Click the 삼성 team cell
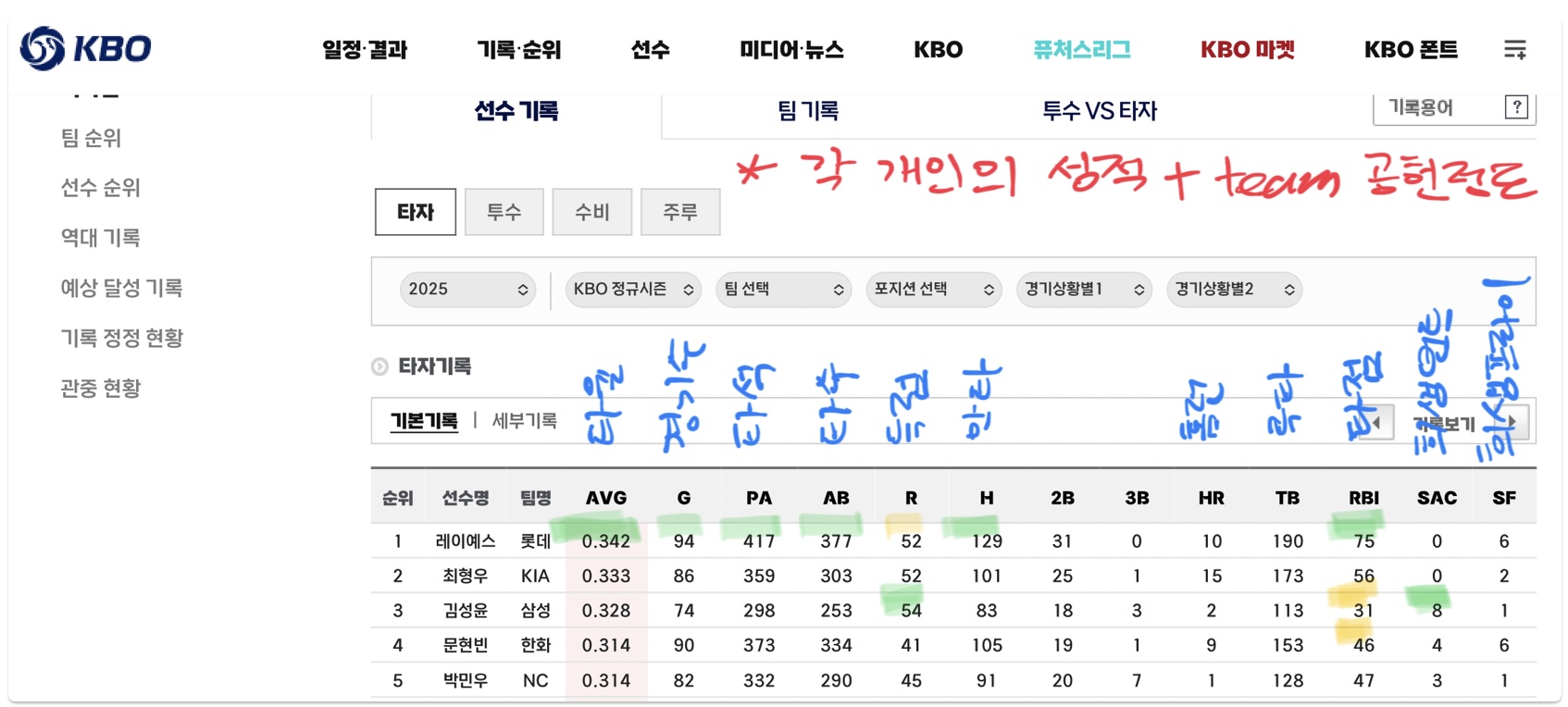 536,611
